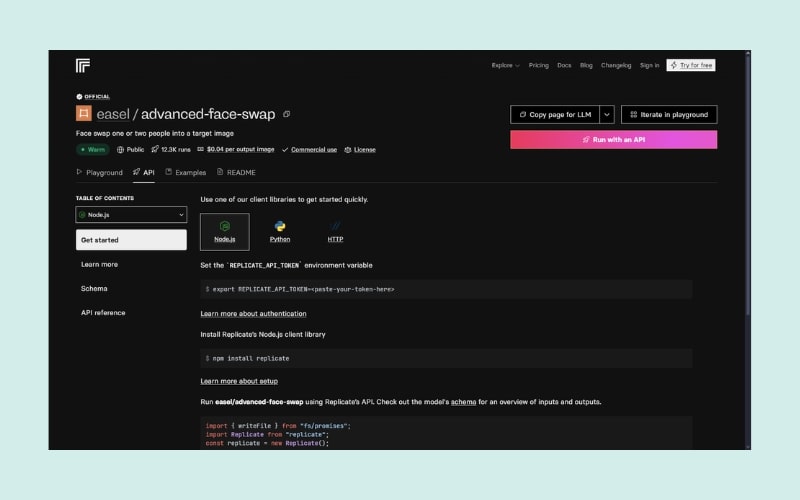Open the README tab
This screenshot has height=500, width=800.
[236, 172]
